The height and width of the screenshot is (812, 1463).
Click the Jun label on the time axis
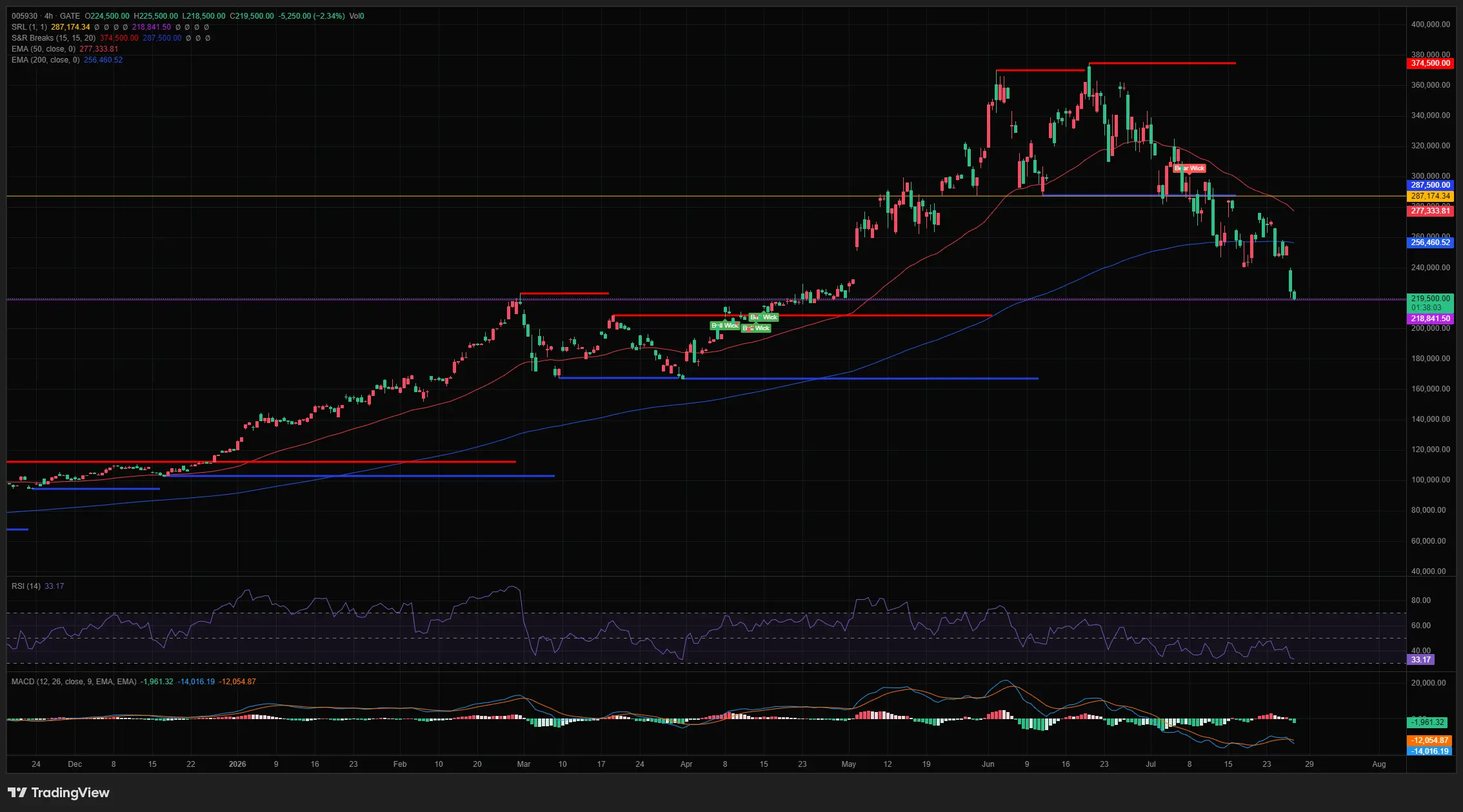tap(988, 764)
